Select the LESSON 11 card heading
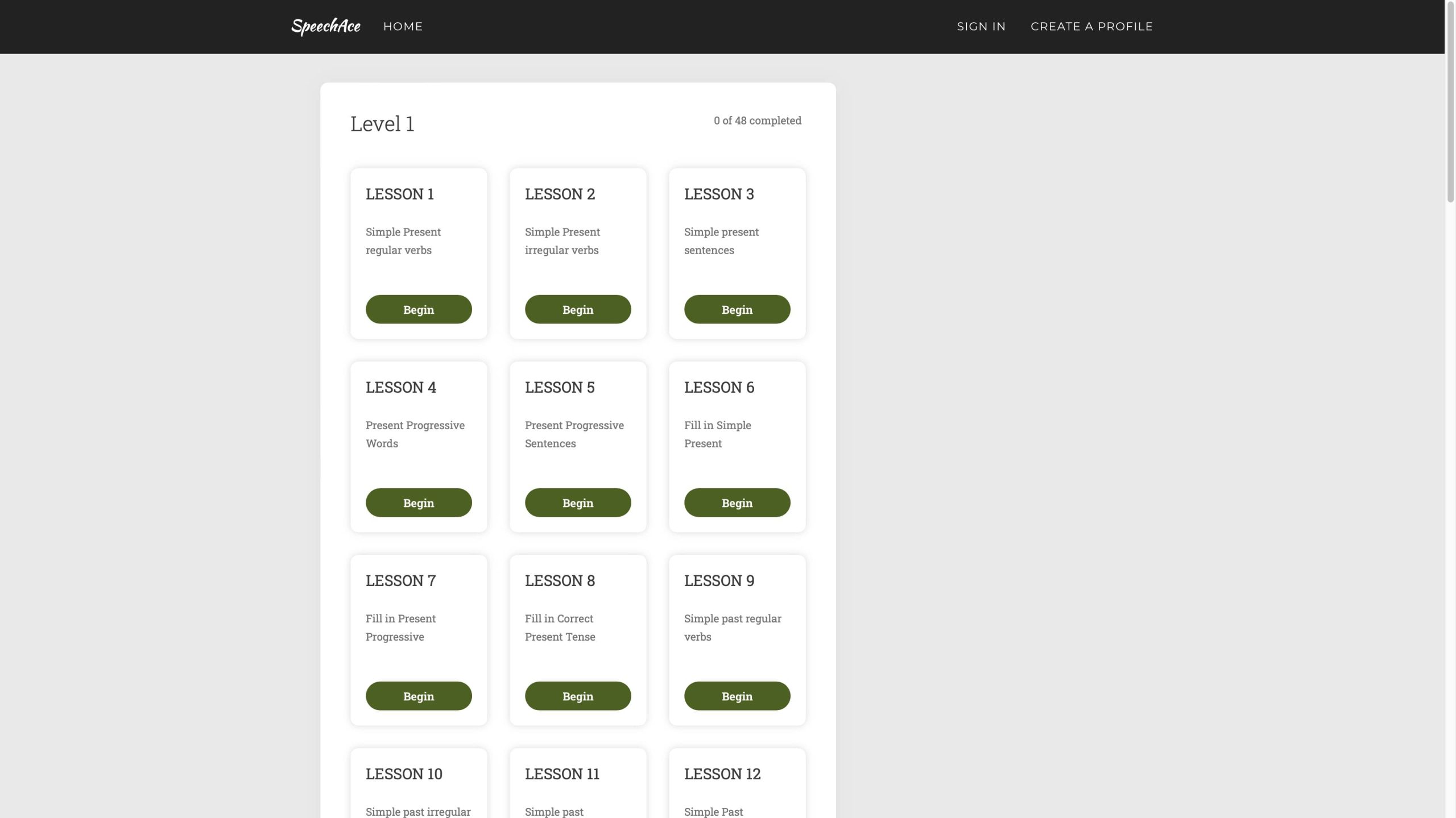Image resolution: width=1456 pixels, height=818 pixels. pyautogui.click(x=561, y=774)
